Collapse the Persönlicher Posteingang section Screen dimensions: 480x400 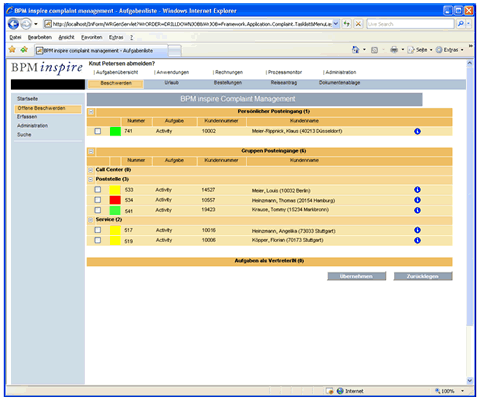[91, 112]
